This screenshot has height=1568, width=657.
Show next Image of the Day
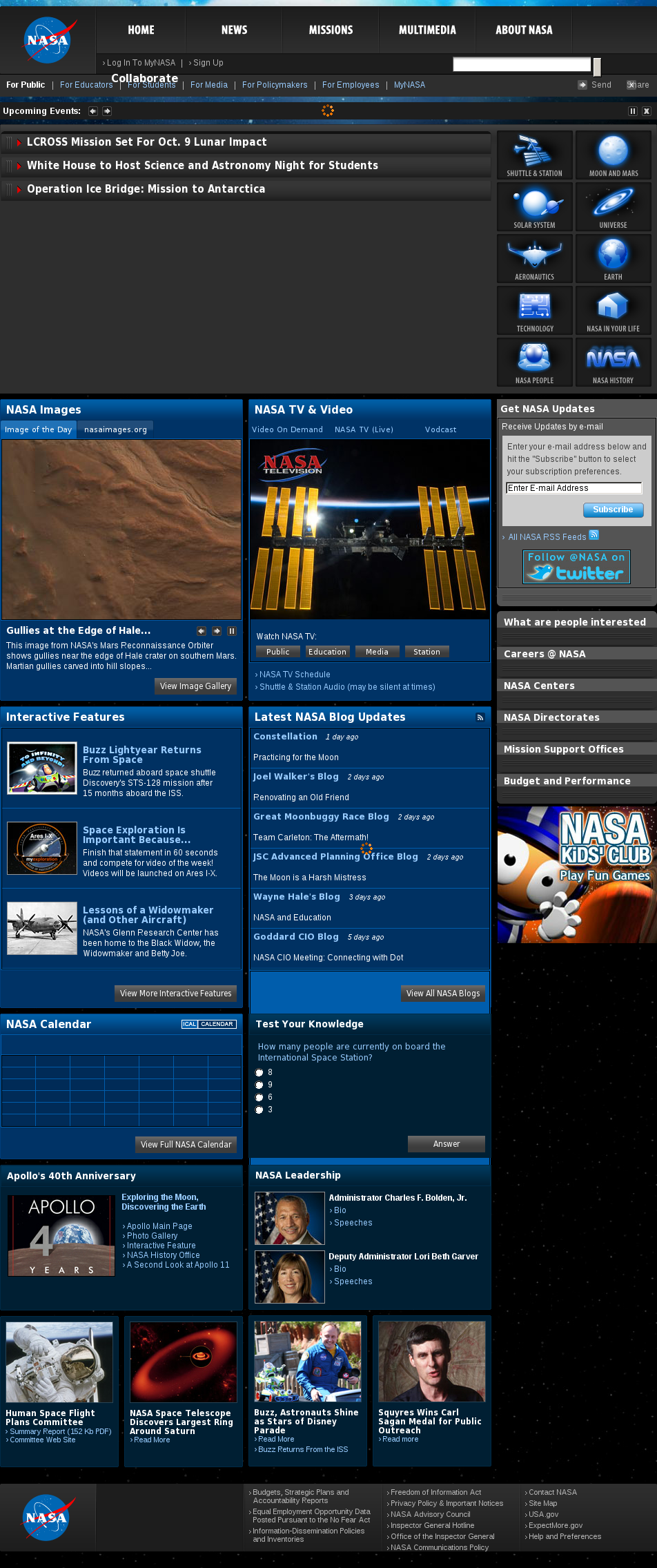tap(217, 631)
